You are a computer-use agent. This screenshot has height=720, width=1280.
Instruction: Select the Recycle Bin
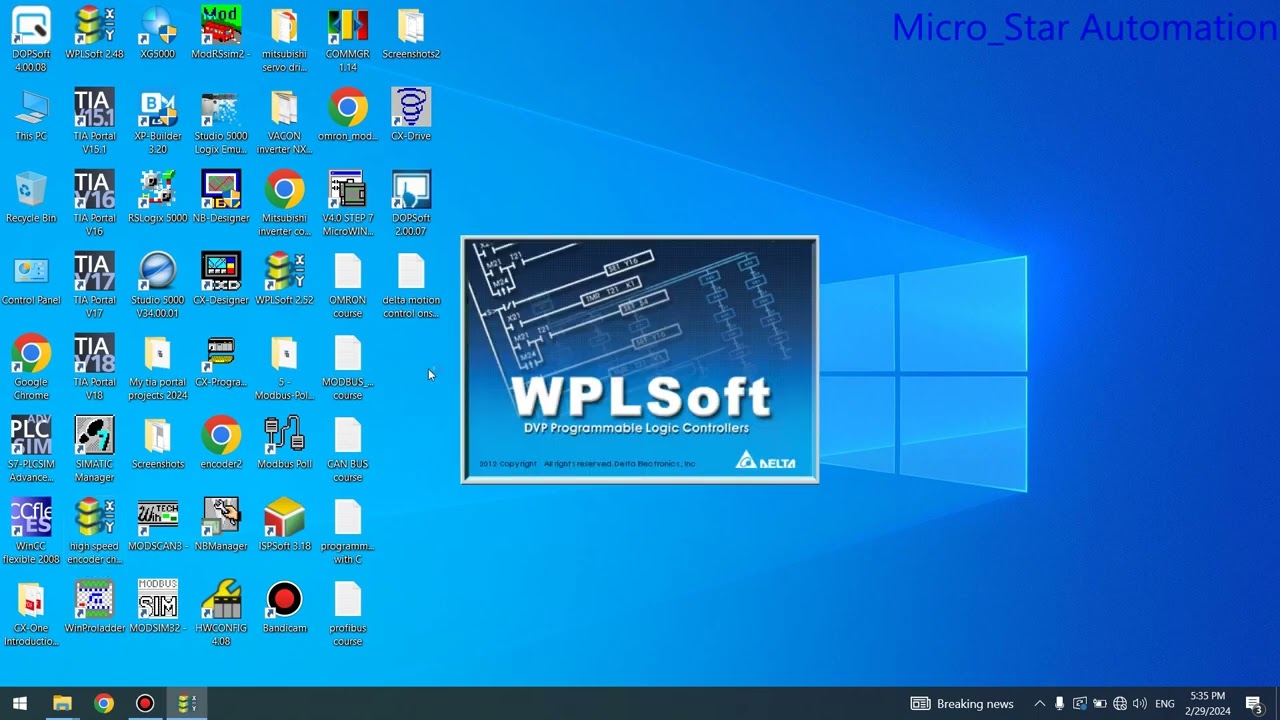click(x=31, y=196)
